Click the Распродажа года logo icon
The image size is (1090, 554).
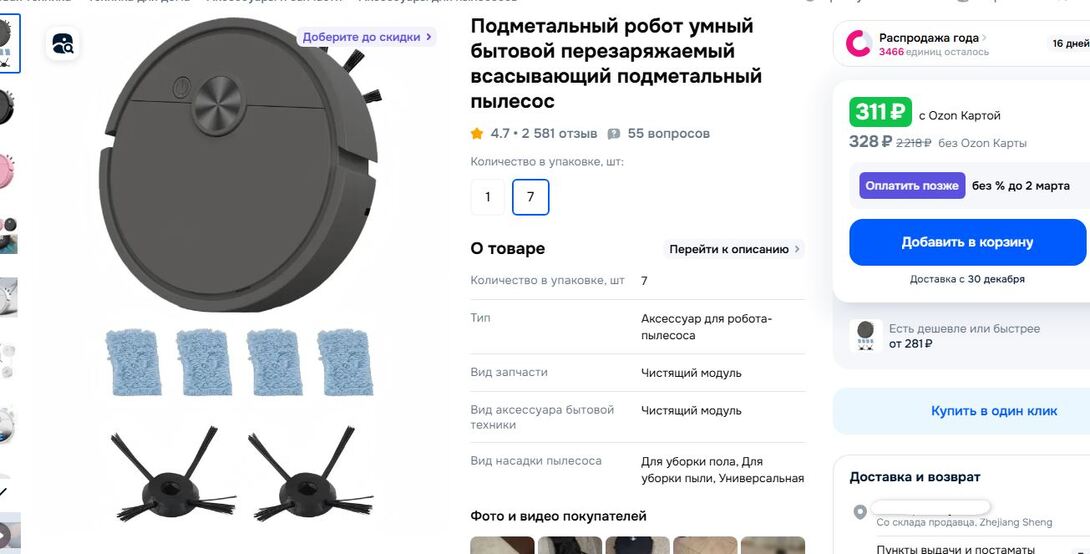tap(858, 44)
